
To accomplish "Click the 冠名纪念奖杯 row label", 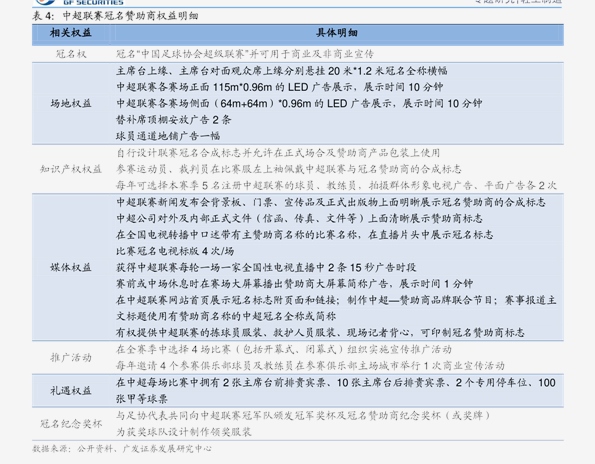I will (x=71, y=423).
